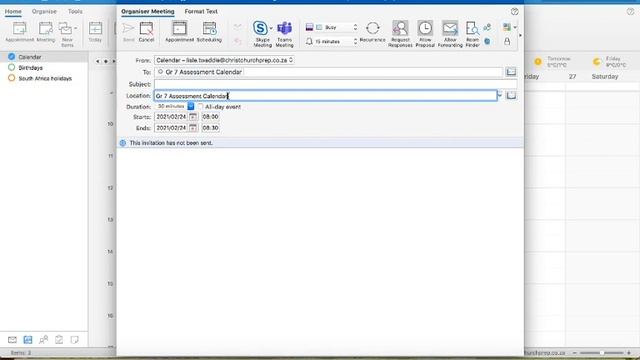Click the Location input field

326,96
